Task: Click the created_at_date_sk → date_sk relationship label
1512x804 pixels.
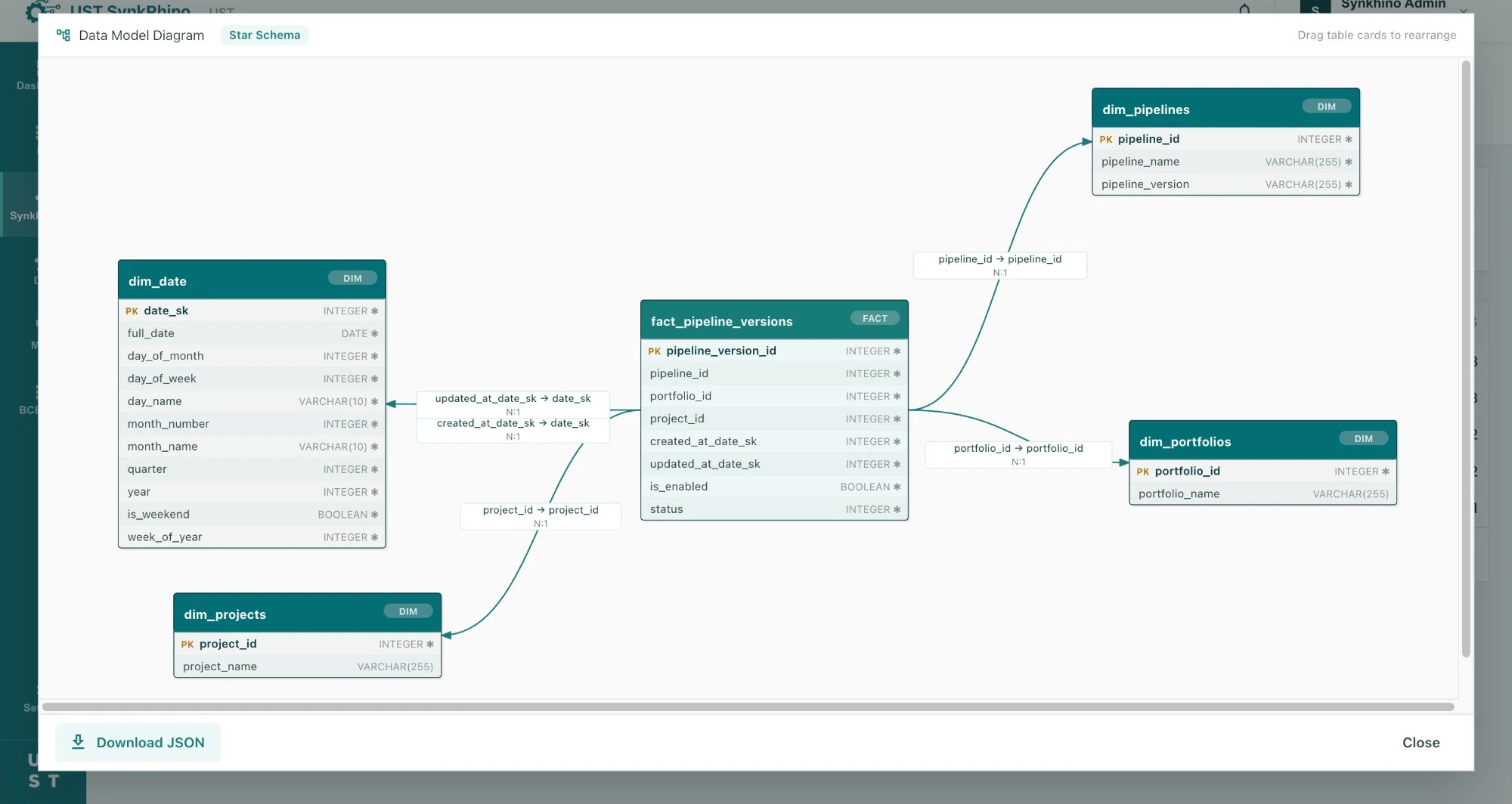Action: (x=513, y=429)
